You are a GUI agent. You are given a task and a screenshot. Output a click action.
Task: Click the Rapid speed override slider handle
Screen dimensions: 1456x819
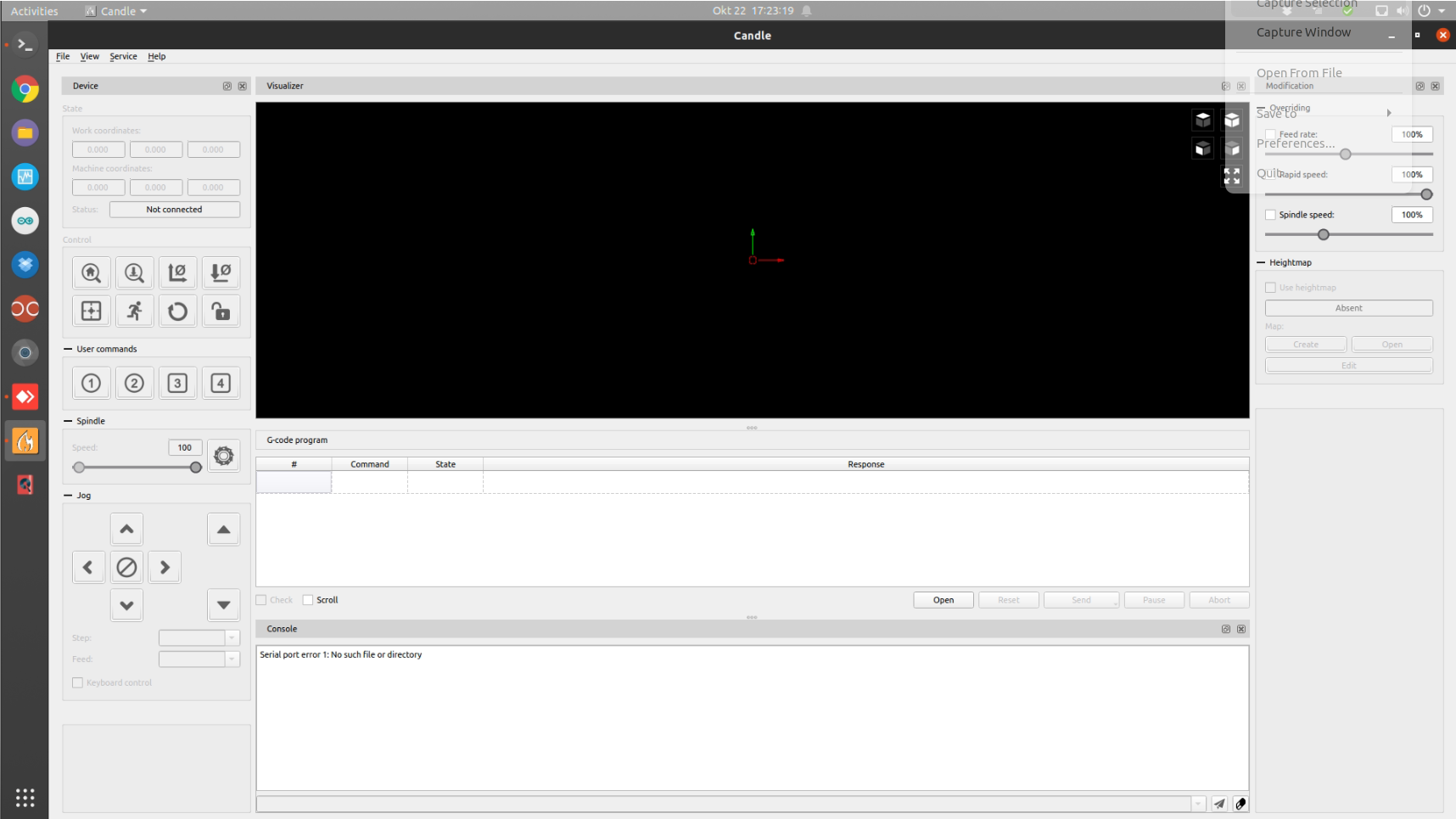(1426, 194)
